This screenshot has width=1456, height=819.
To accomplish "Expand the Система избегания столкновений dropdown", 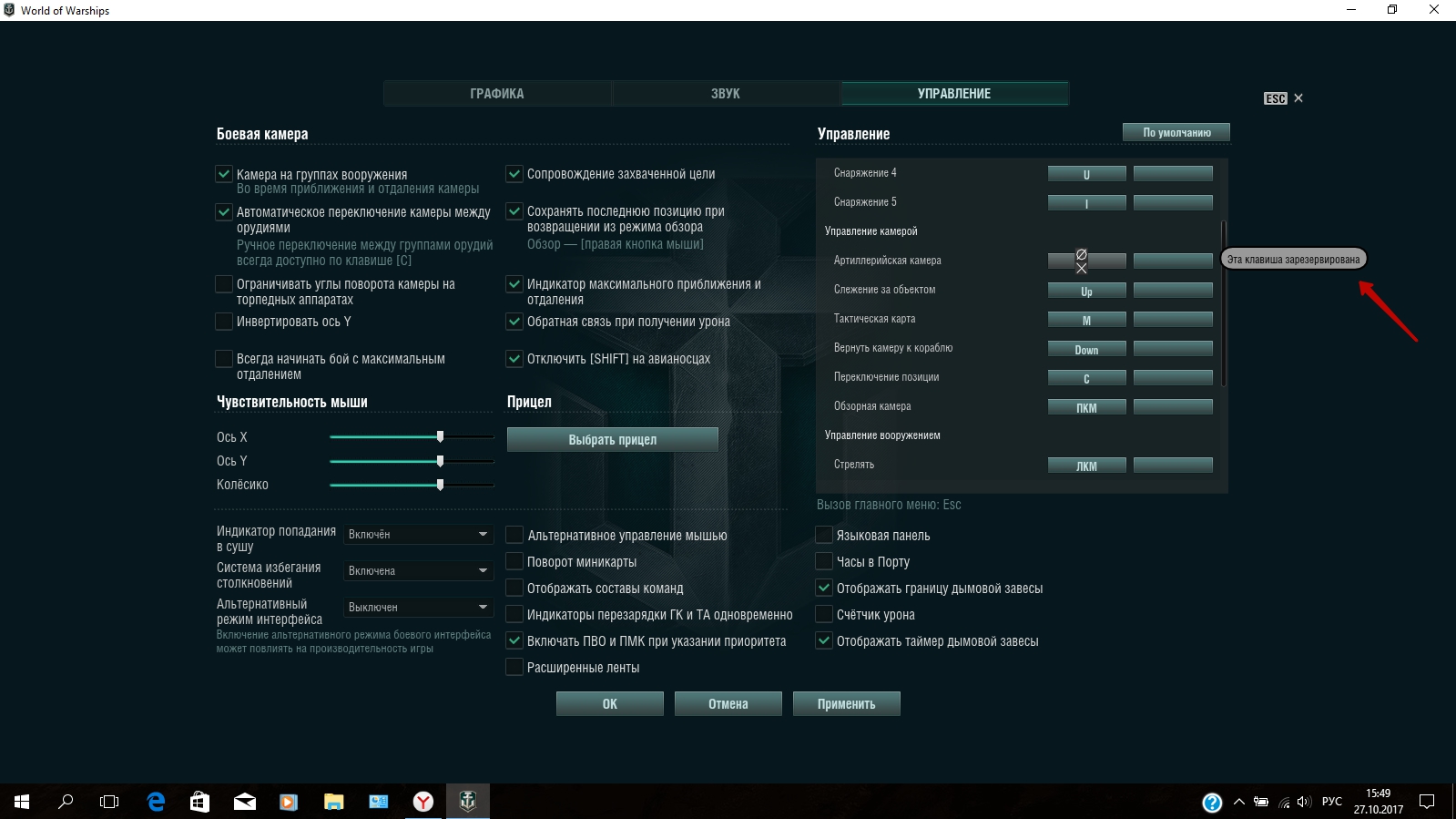I will [418, 571].
